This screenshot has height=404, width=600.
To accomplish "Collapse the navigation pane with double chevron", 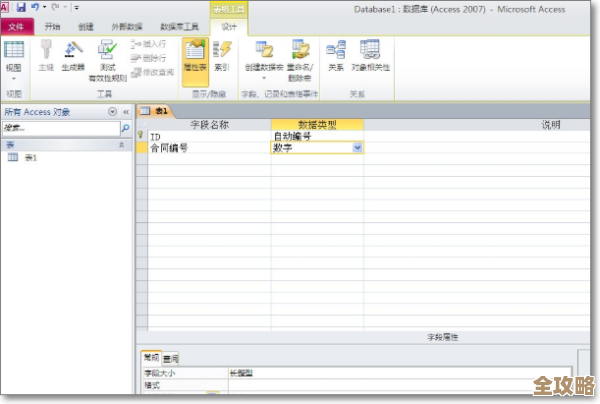I will 126,112.
